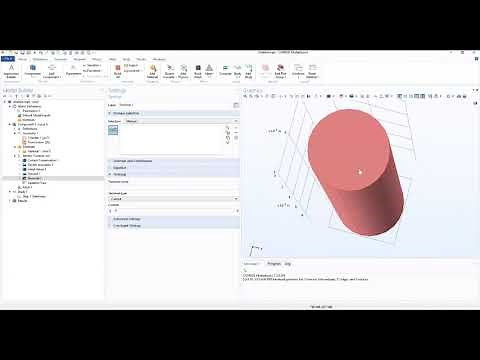The height and width of the screenshot is (360, 480).
Task: Select Cylinder 1 in model tree
Action: [x=36, y=138]
